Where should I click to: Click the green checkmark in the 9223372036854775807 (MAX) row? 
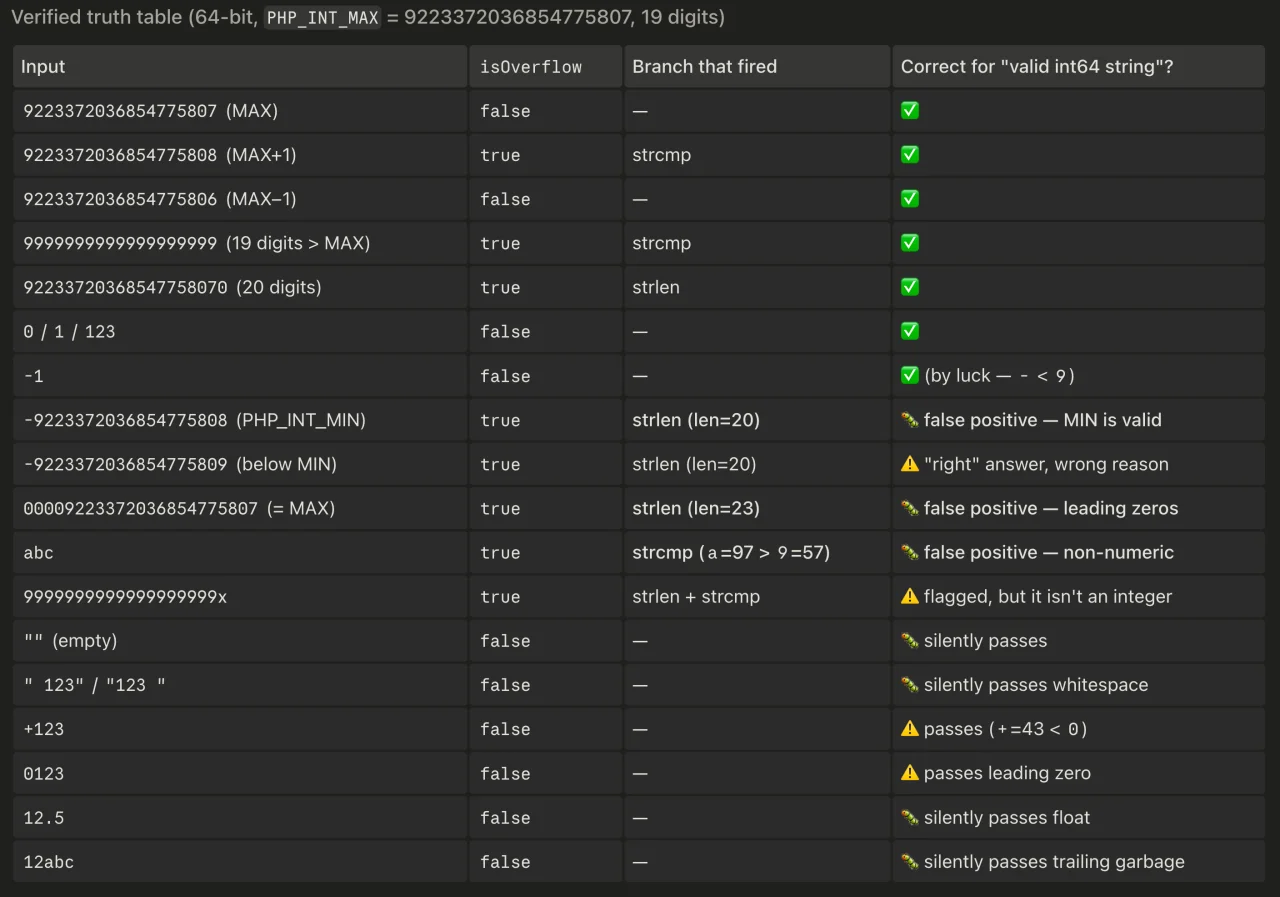tap(910, 111)
